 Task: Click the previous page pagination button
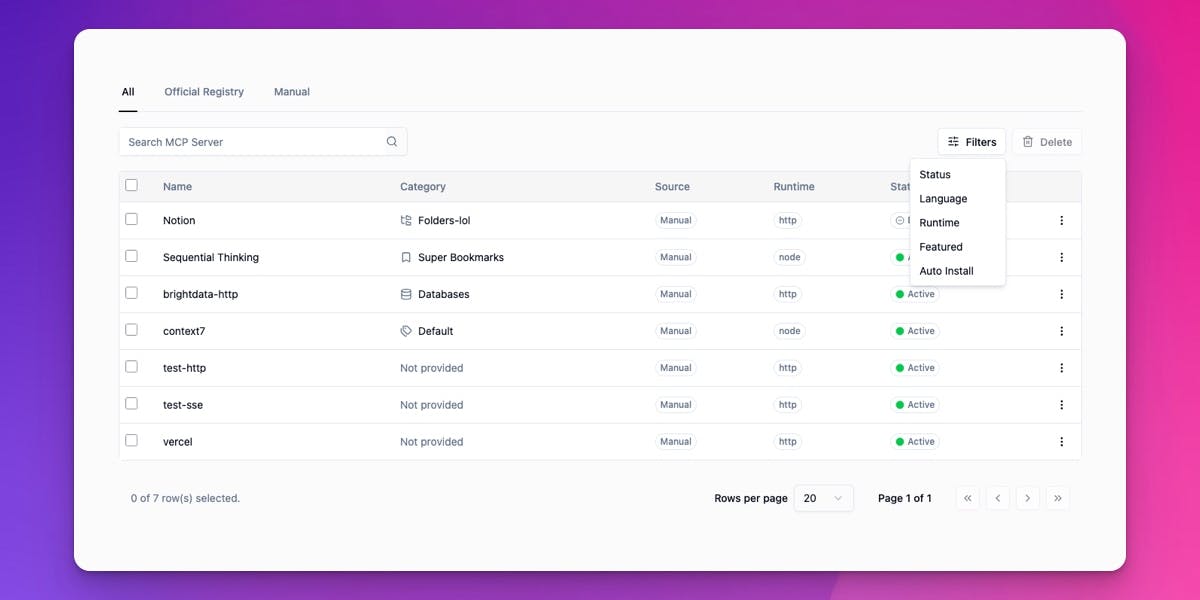coord(997,497)
